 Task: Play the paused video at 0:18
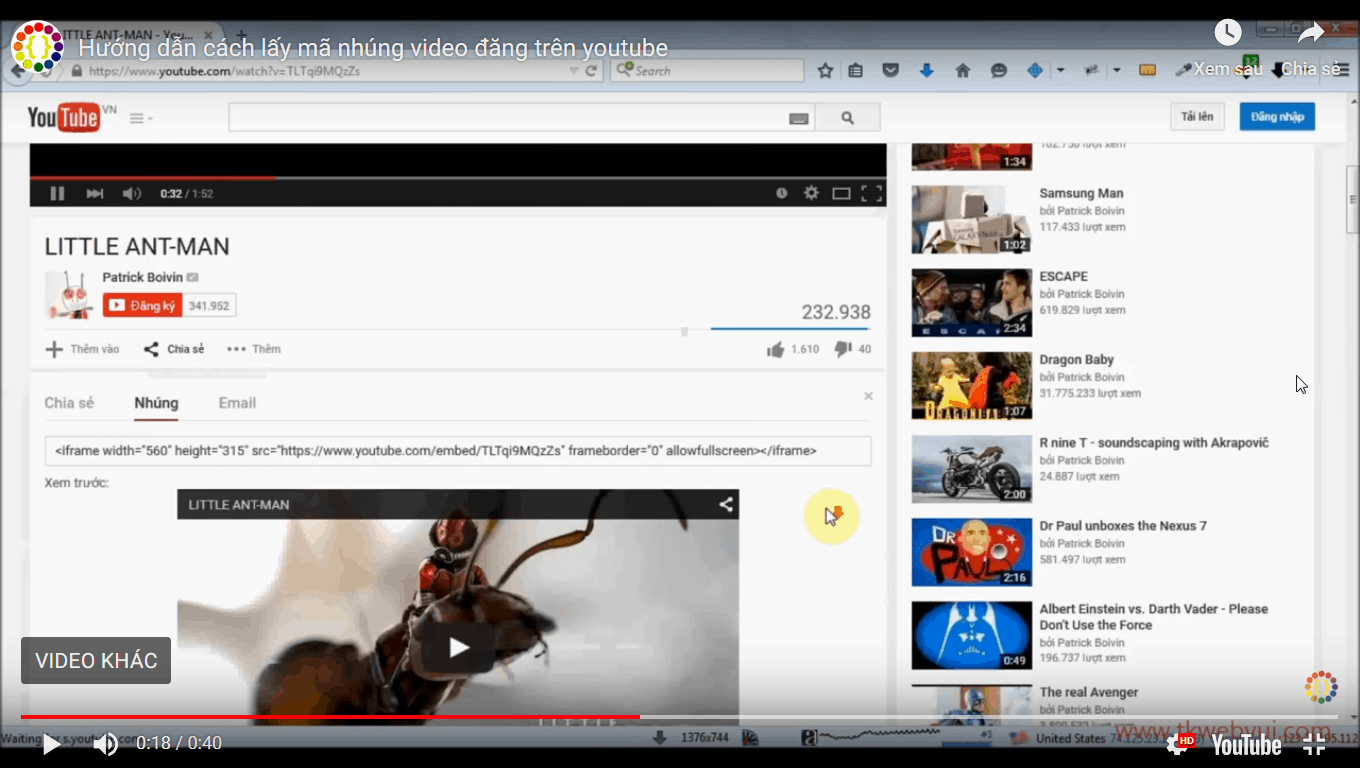51,743
